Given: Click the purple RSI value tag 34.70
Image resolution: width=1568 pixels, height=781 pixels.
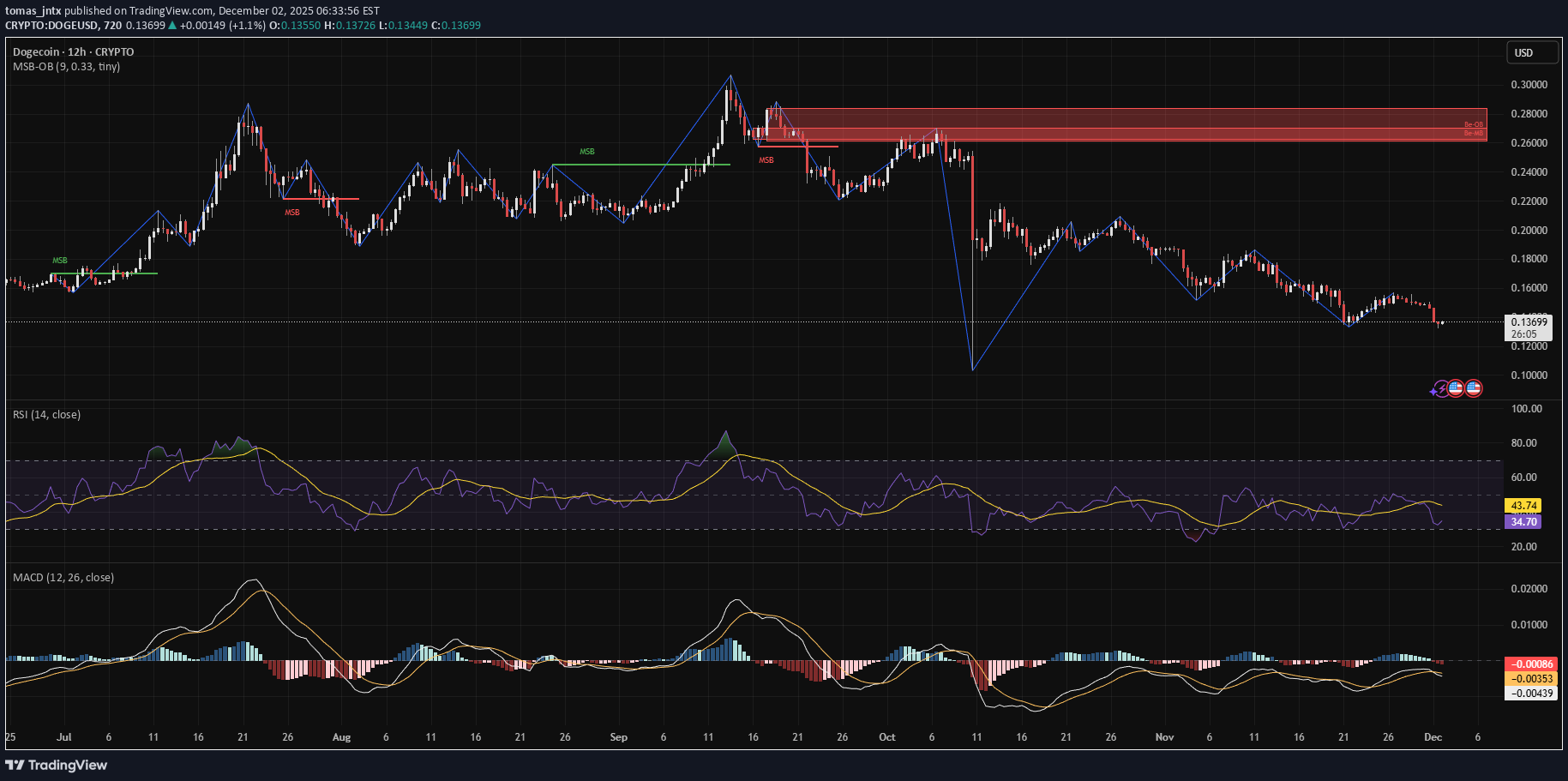Looking at the screenshot, I should tap(1523, 521).
